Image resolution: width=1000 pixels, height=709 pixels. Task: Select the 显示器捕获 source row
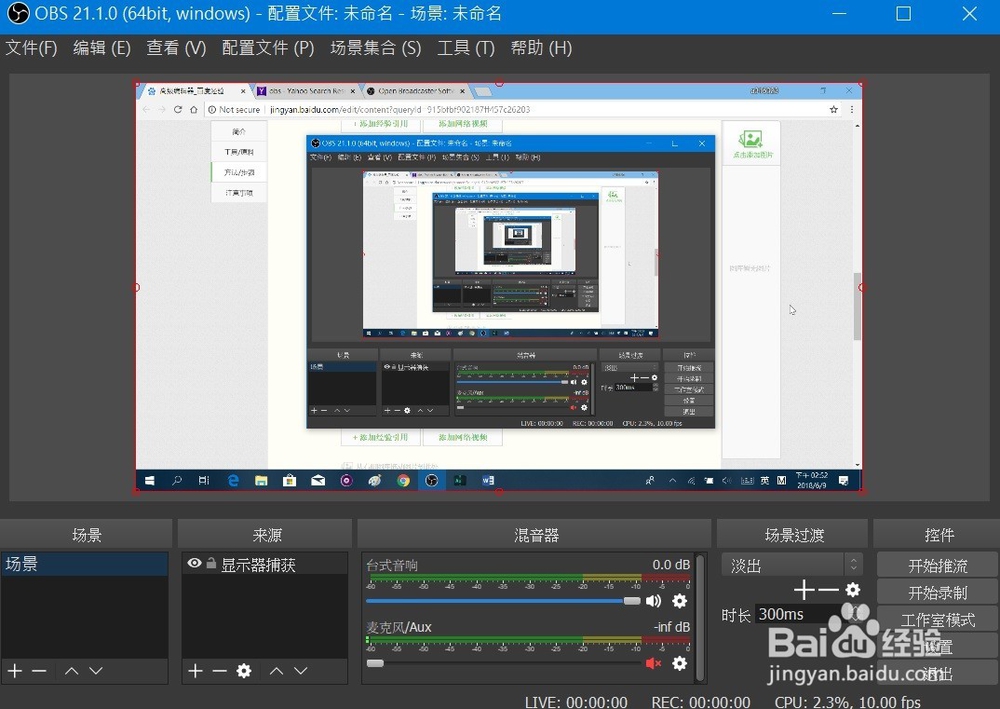coord(265,564)
